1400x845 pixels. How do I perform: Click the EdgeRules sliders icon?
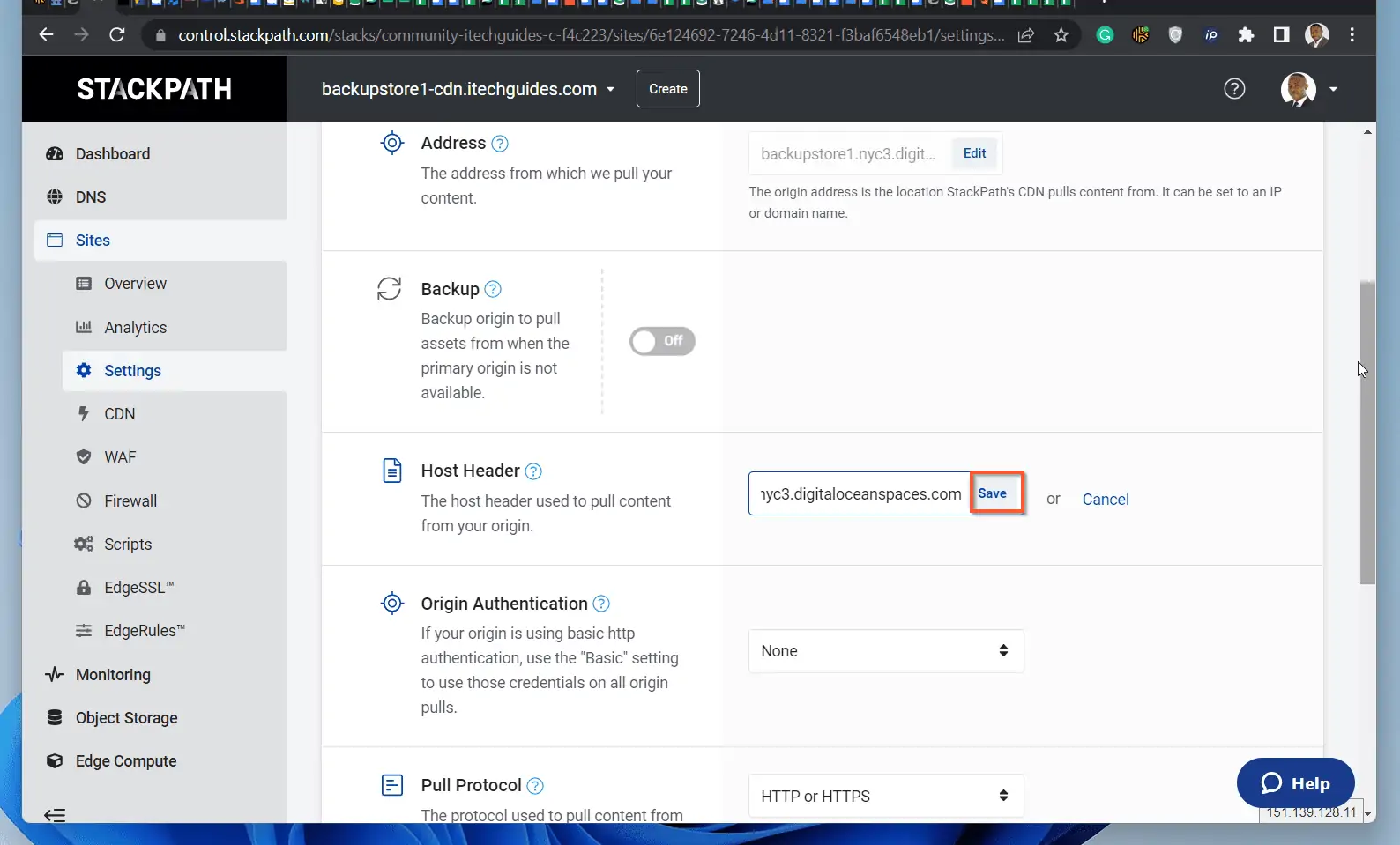point(84,631)
